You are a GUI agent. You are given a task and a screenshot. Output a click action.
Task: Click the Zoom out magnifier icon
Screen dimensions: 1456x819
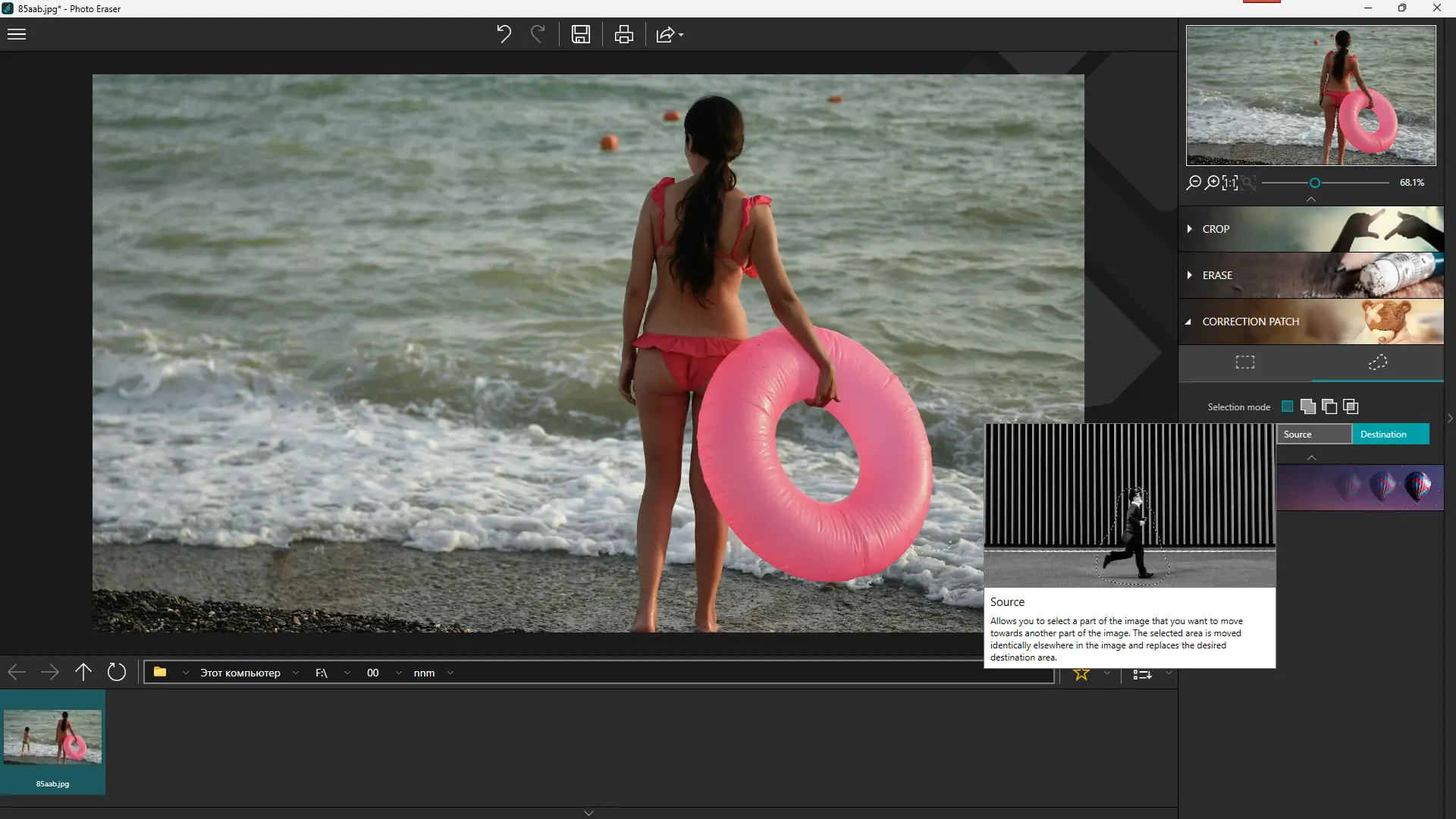[1193, 183]
